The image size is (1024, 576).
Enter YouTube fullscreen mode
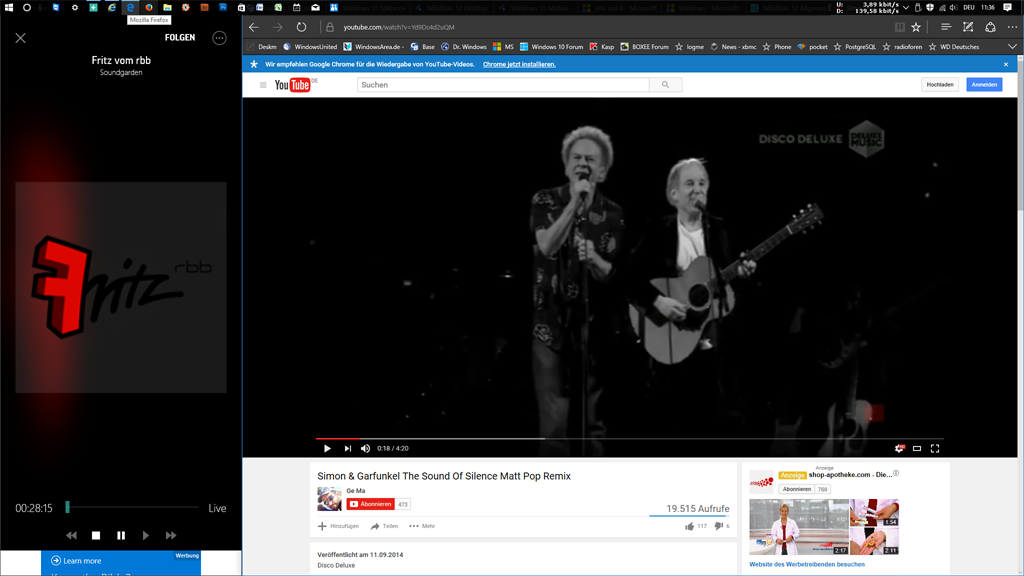pos(935,449)
